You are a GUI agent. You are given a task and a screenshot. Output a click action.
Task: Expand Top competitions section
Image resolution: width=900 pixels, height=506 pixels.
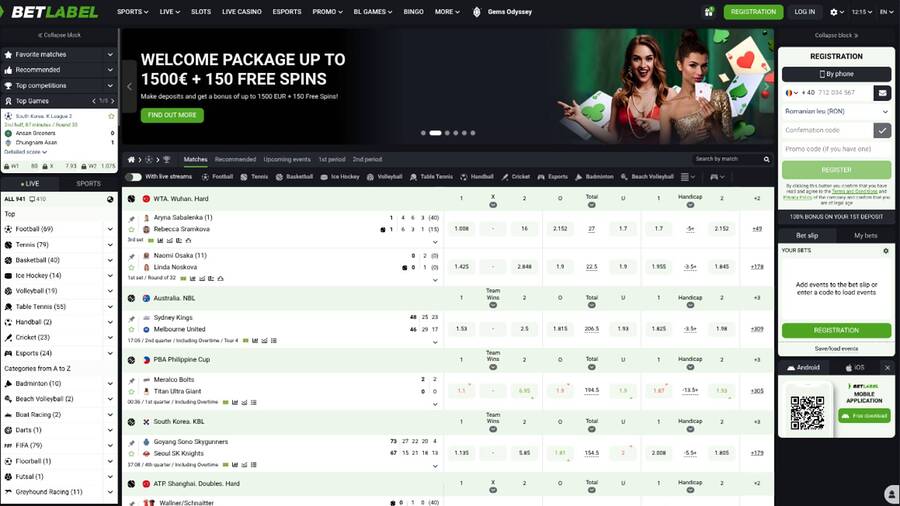coord(59,85)
